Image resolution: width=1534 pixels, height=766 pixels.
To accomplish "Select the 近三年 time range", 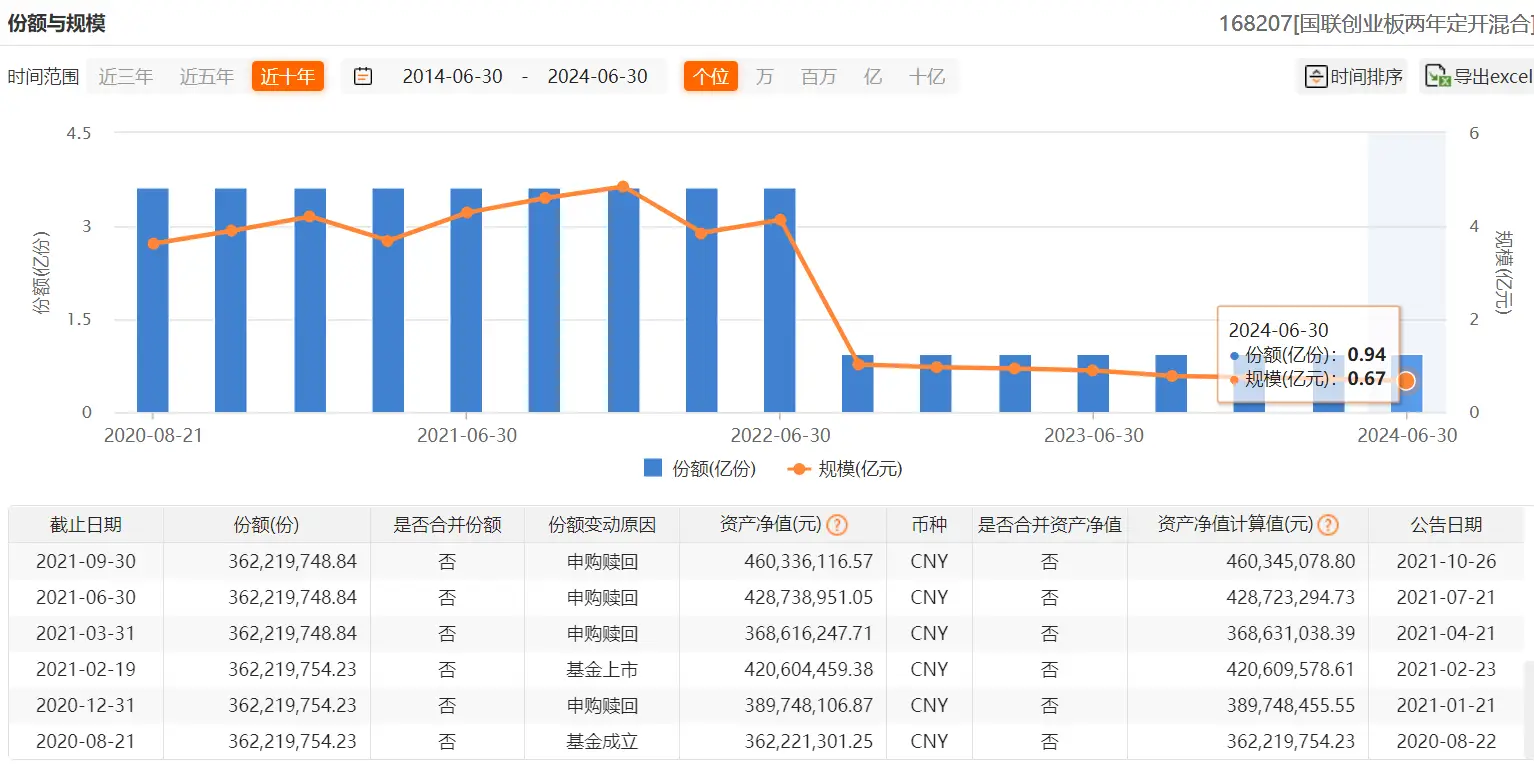I will (x=126, y=76).
